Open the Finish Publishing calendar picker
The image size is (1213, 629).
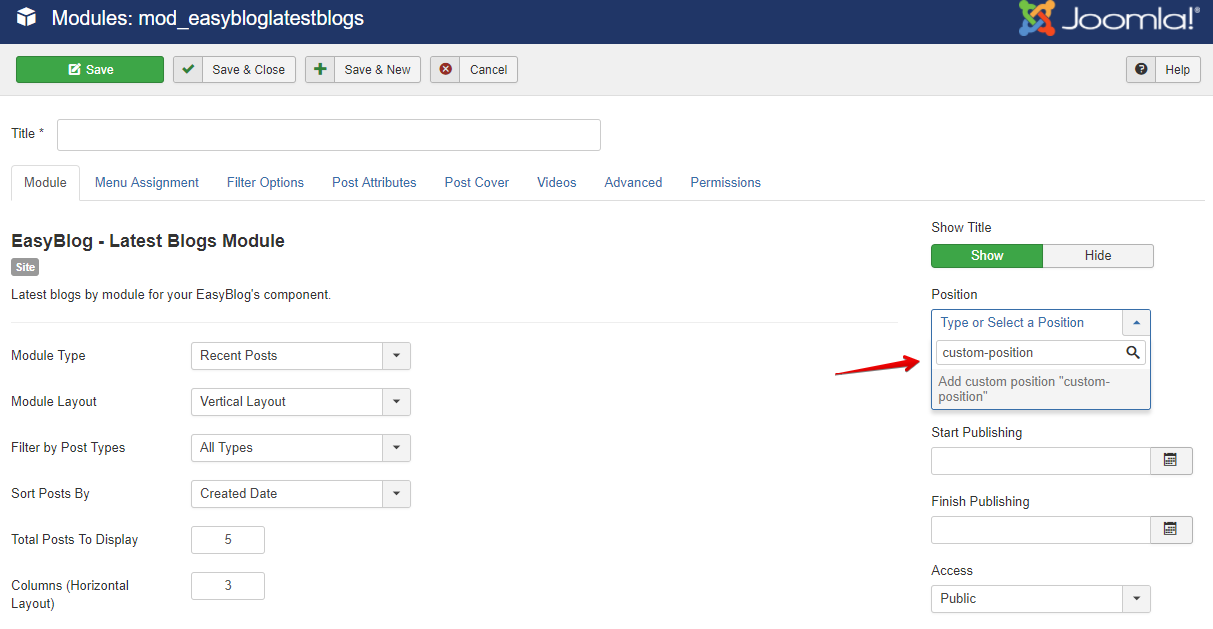[1171, 529]
